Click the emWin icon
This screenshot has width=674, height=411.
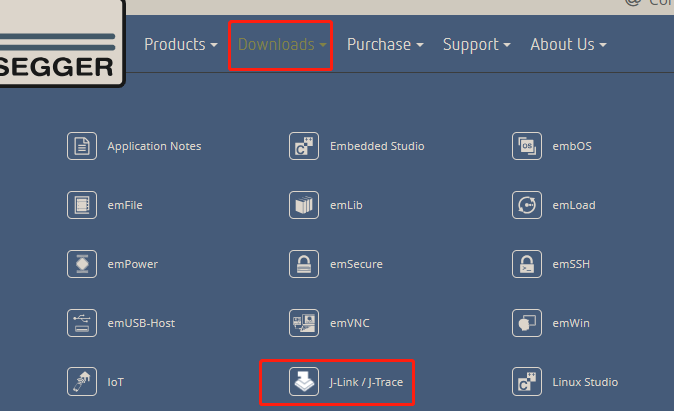pyautogui.click(x=527, y=323)
